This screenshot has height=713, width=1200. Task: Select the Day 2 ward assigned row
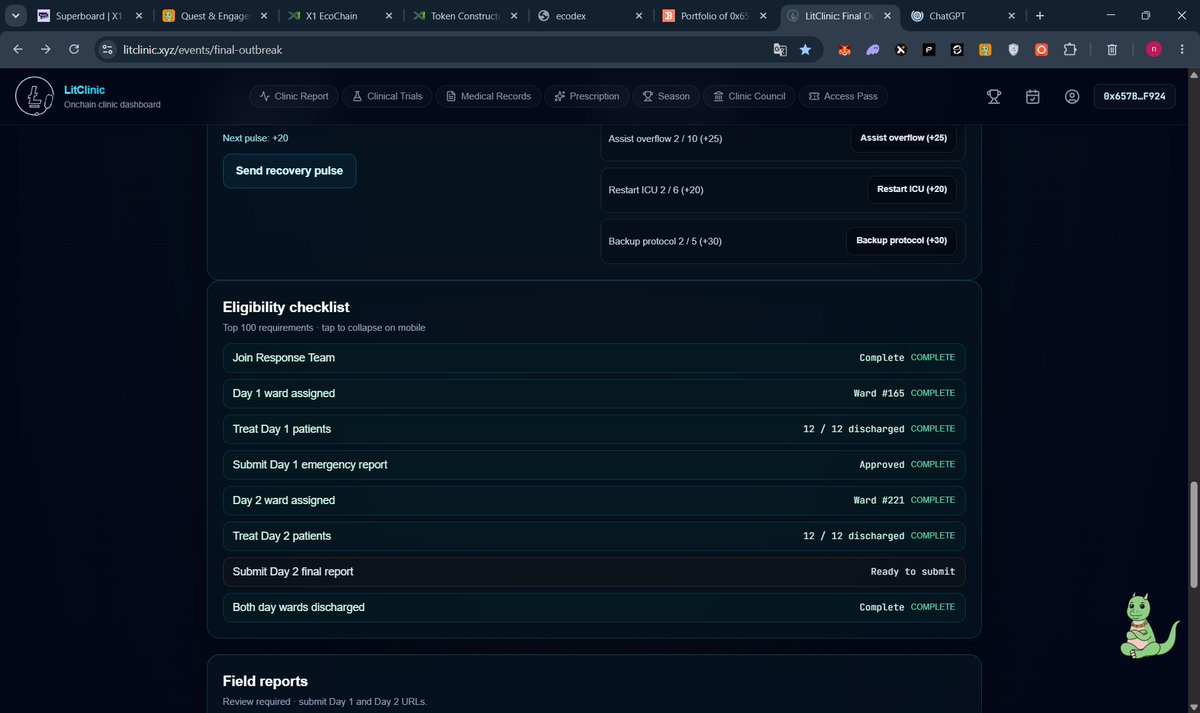tap(594, 500)
